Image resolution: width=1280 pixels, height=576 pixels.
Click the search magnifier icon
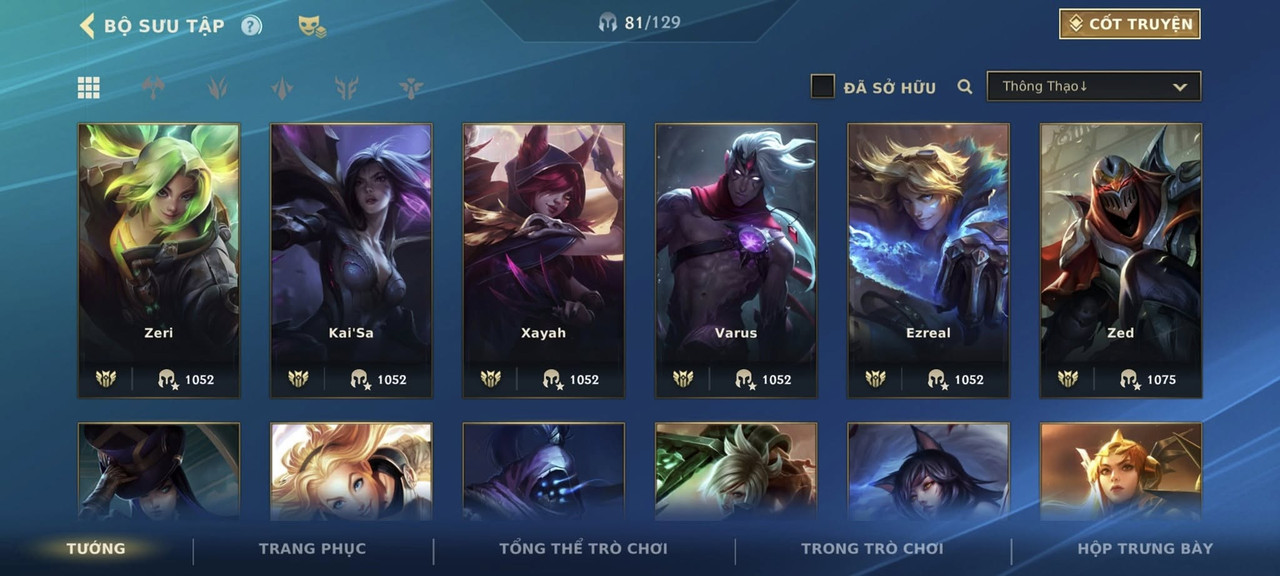coord(965,87)
